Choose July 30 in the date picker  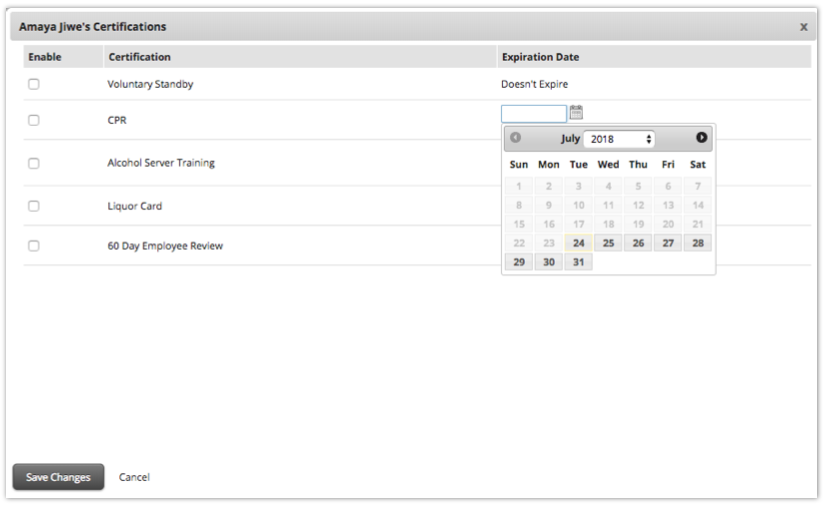tap(549, 262)
